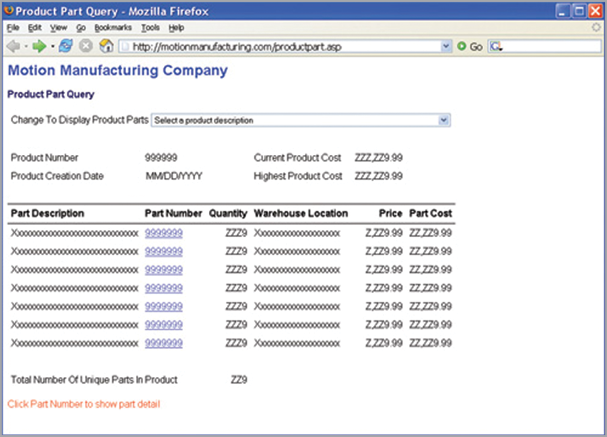
Task: Open the Forward button history dropdown arrow
Action: 52,46
